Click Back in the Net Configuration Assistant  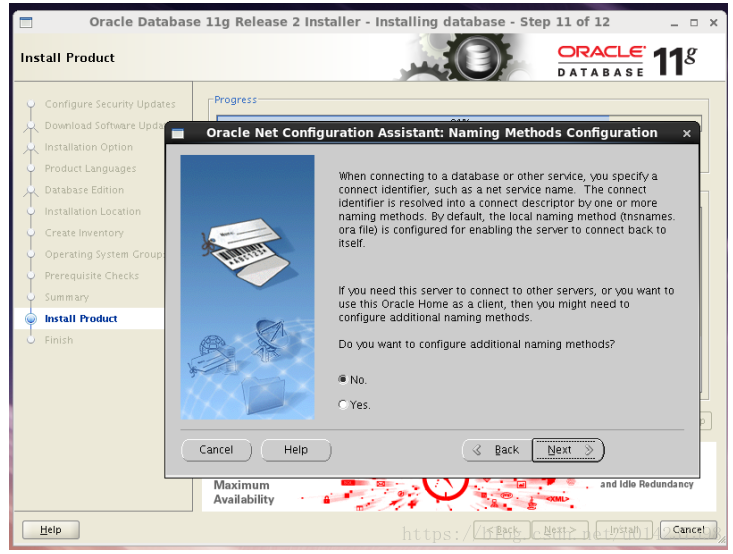click(x=497, y=450)
